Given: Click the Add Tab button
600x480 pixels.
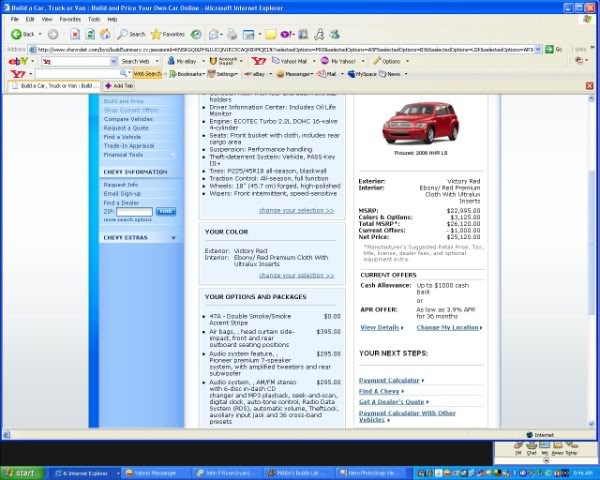Looking at the screenshot, I should [x=119, y=86].
